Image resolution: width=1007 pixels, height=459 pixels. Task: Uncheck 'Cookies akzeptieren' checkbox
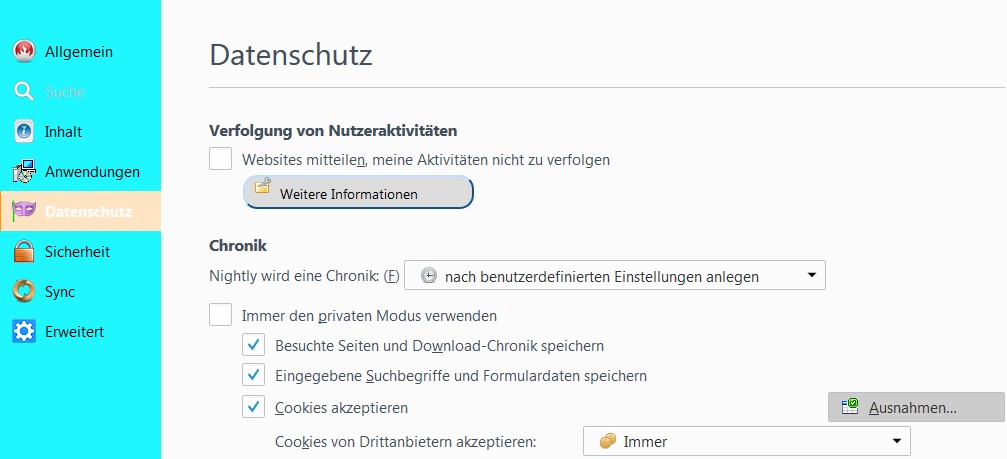pos(253,408)
